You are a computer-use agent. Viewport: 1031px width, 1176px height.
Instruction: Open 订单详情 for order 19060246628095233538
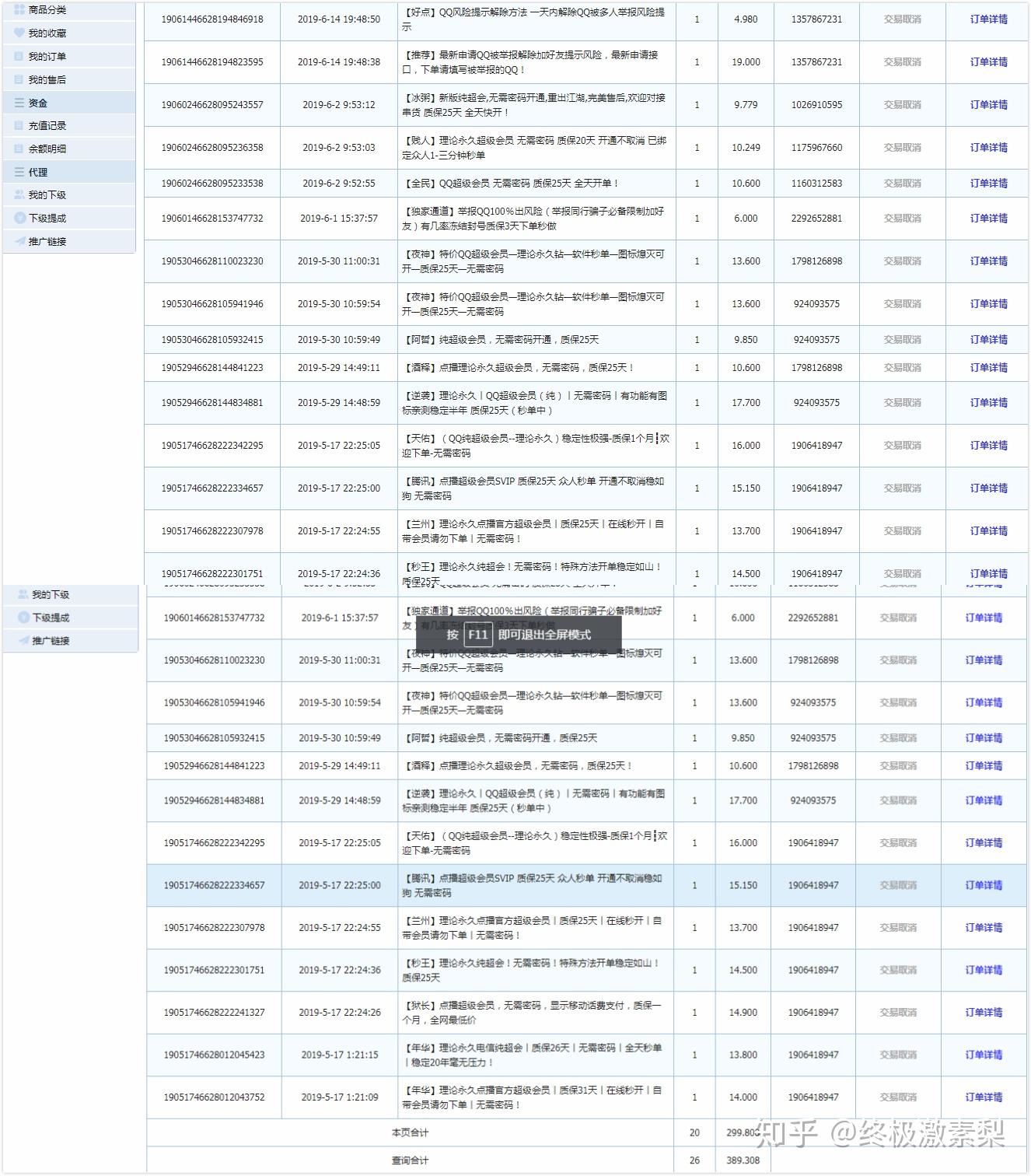point(988,184)
